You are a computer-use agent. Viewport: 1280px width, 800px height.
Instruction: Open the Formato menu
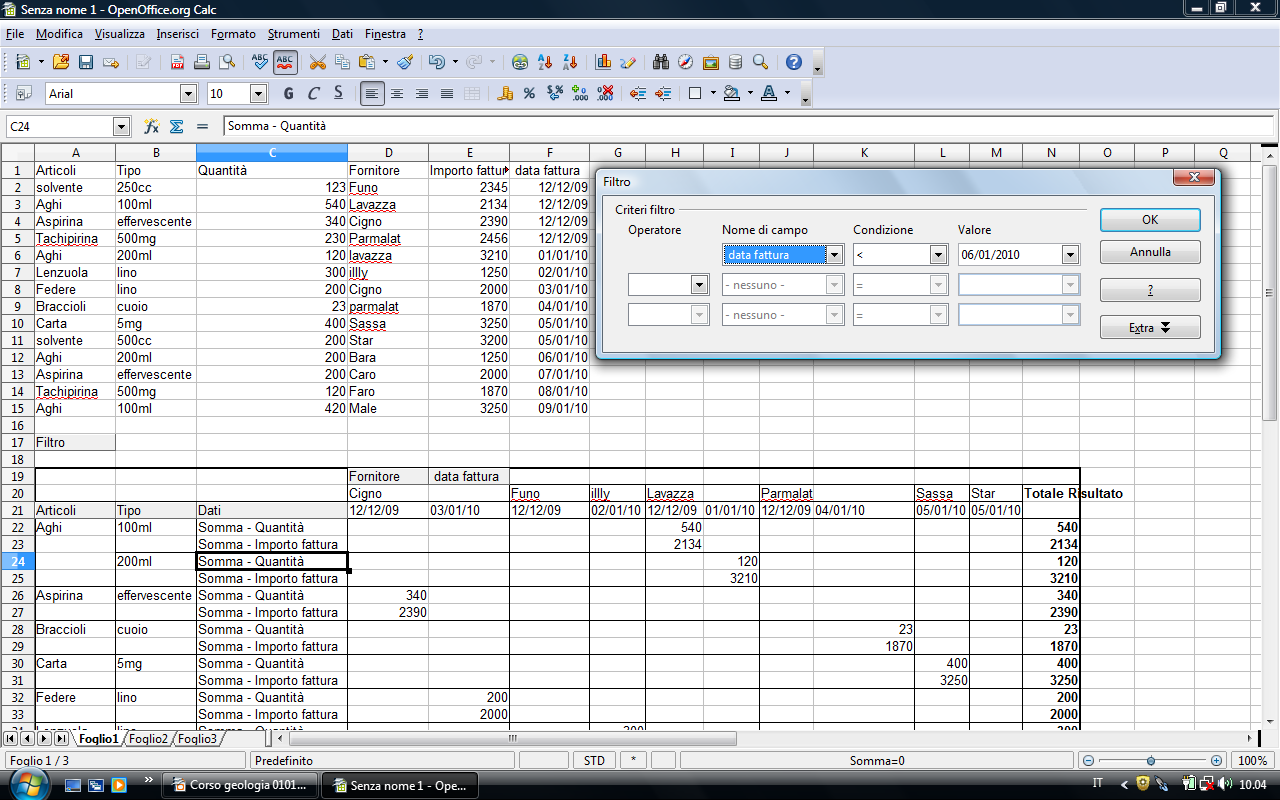tap(233, 34)
